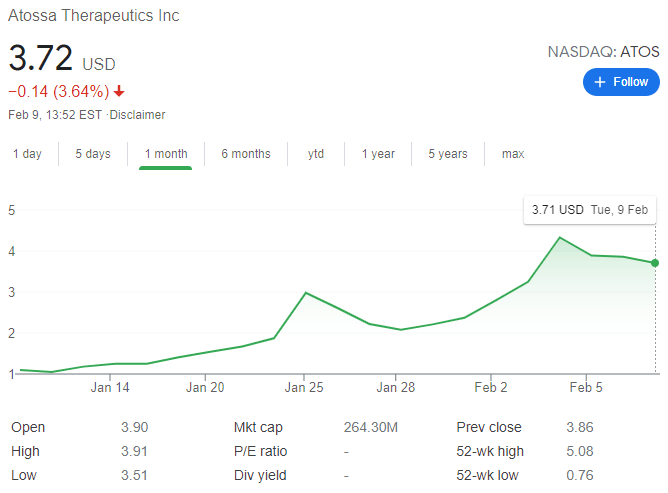This screenshot has width=668, height=493.
Task: Click the NASDAQ: ATOS ticker label
Action: 603,51
